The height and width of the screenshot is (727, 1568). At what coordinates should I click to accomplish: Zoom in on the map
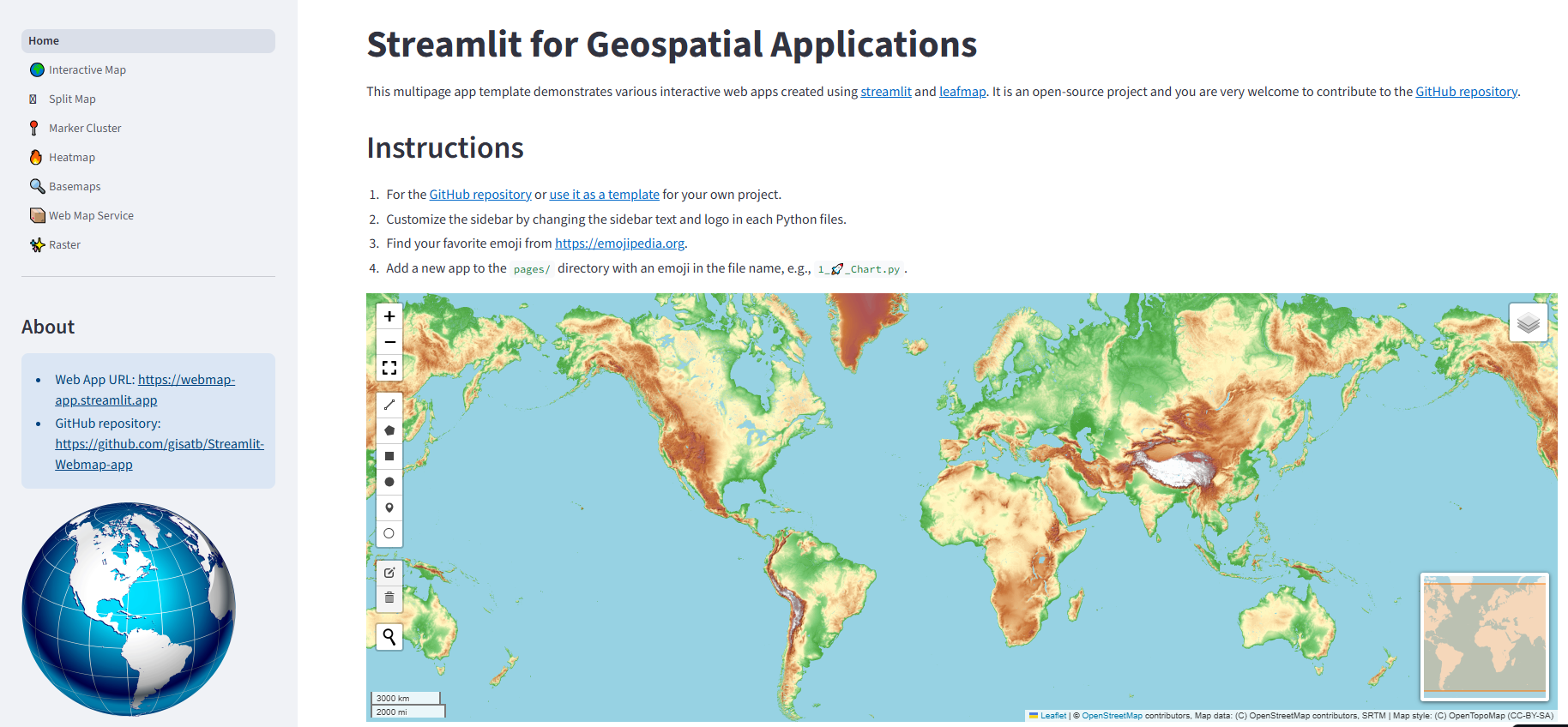click(x=389, y=316)
